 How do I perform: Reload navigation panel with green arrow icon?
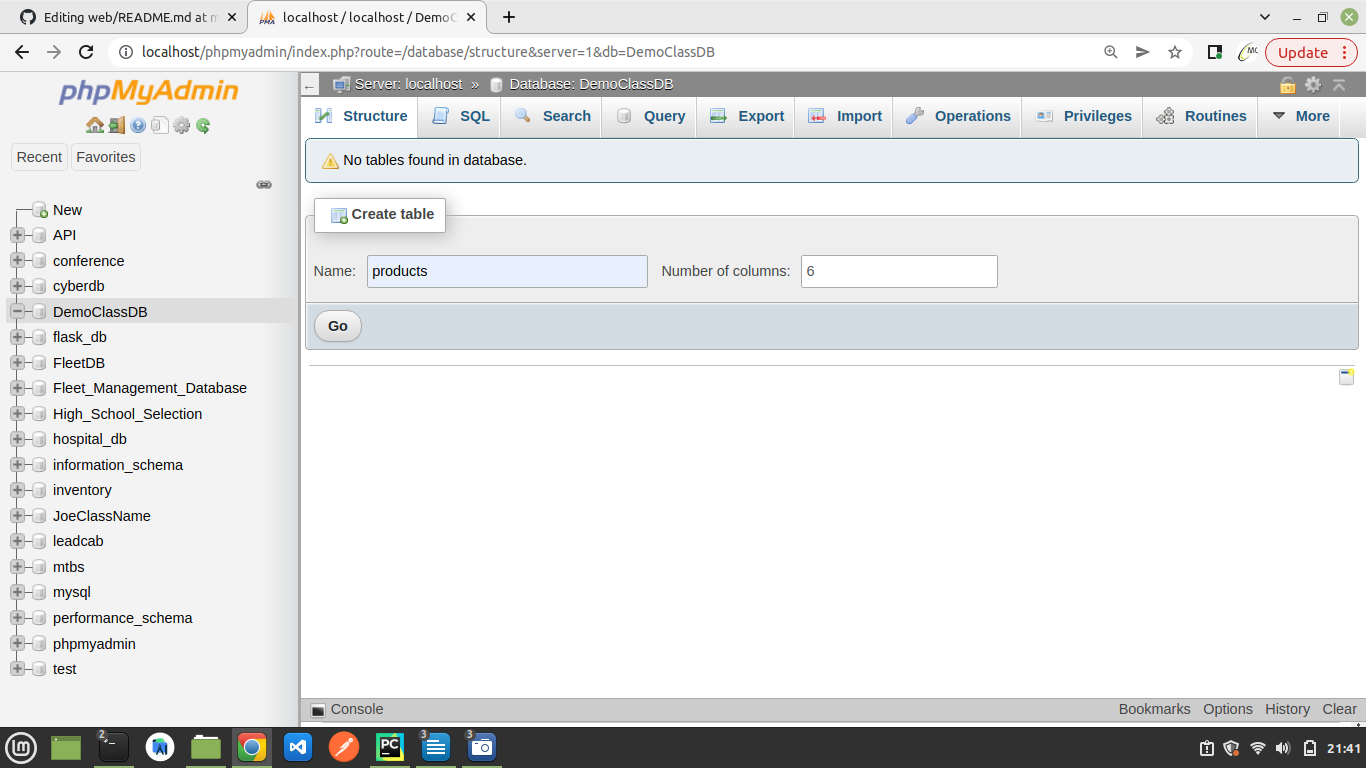(x=203, y=125)
